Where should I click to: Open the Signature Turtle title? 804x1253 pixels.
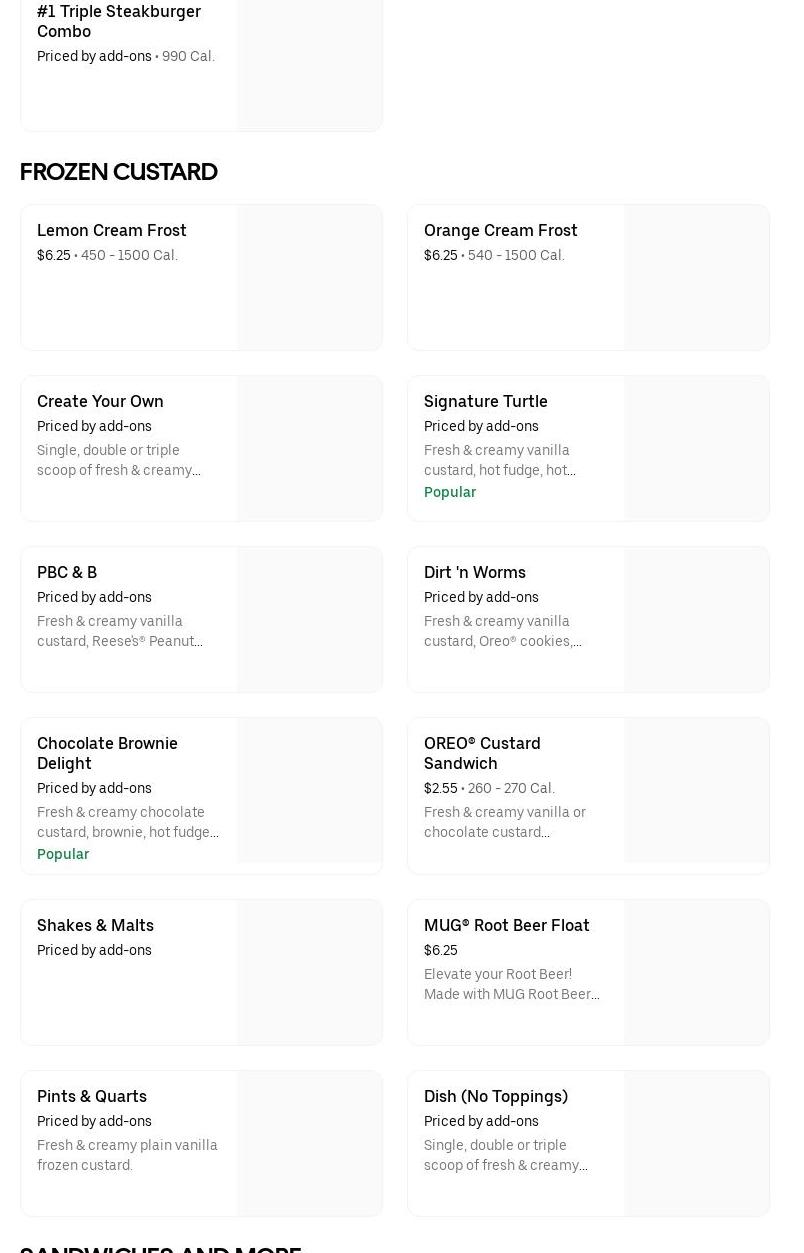coord(485,401)
